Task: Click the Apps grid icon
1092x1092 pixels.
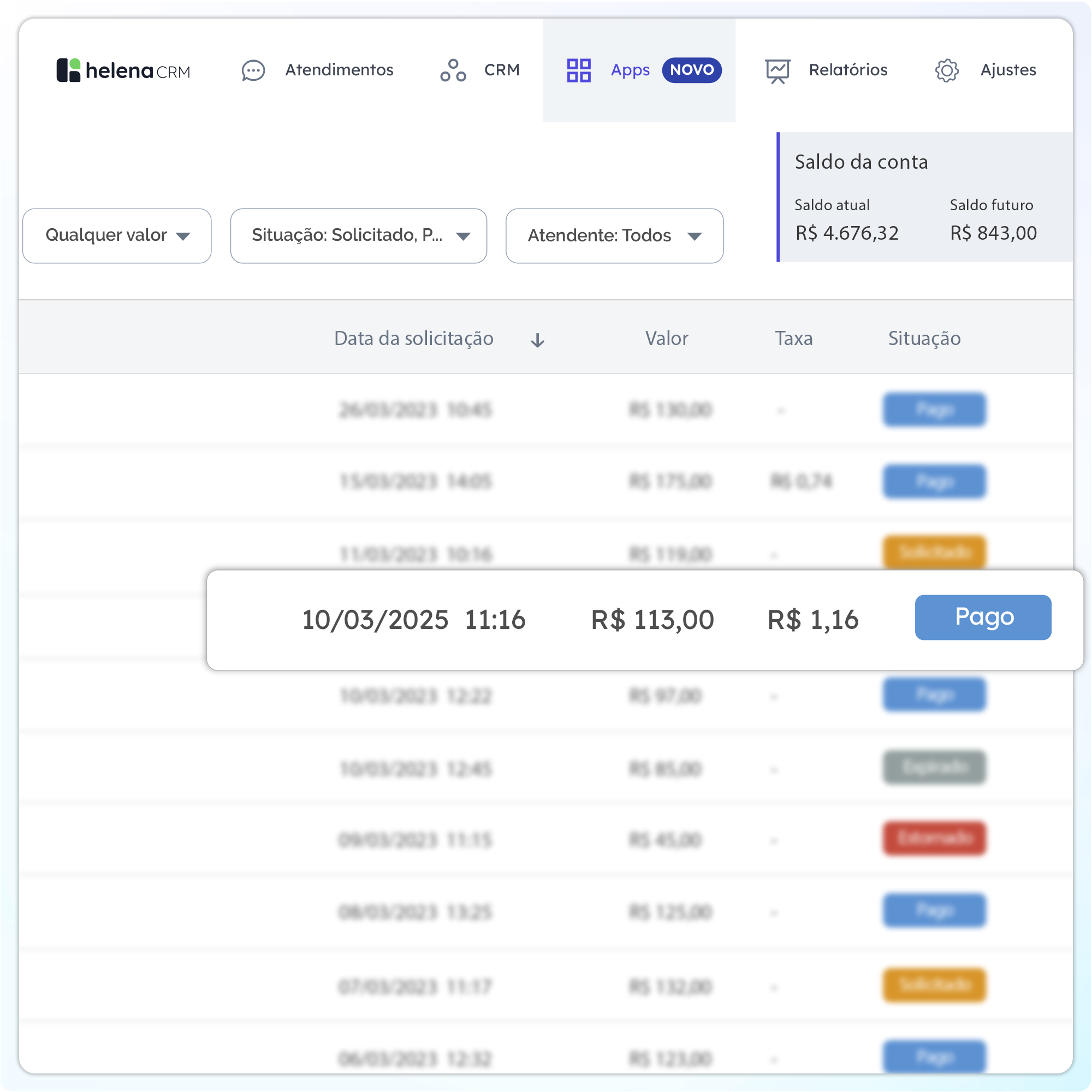Action: pos(579,70)
